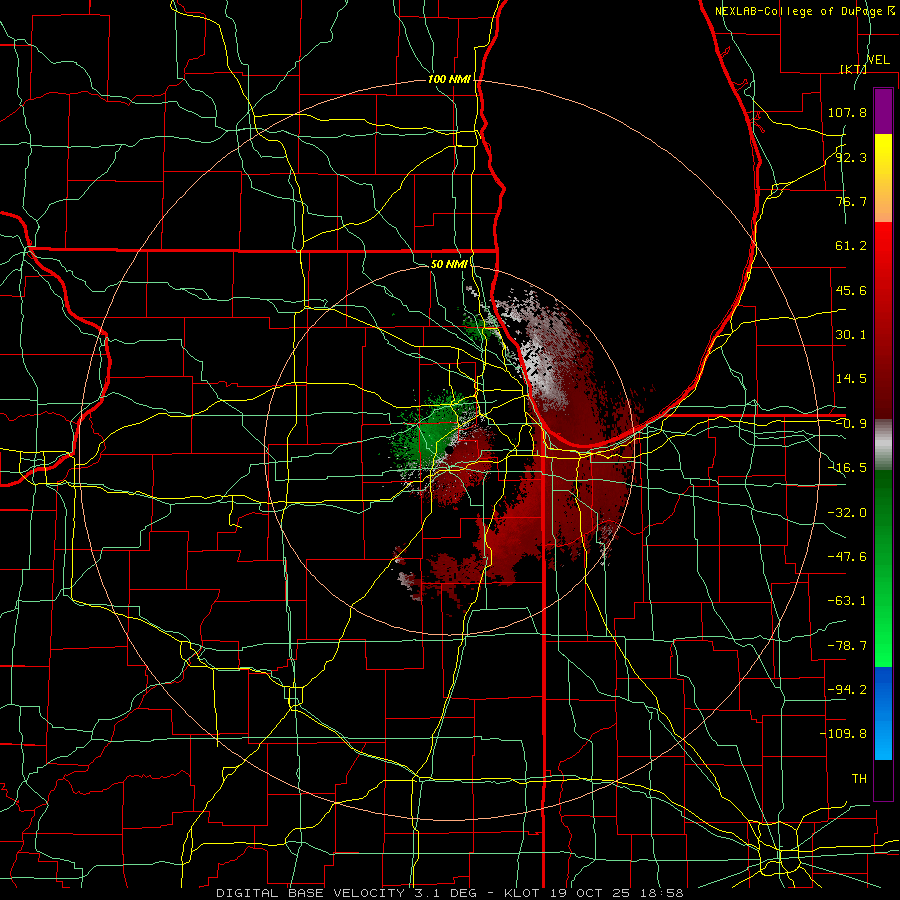900x900 pixels.
Task: Pick the -0.9 velocity scale value
Action: pyautogui.click(x=851, y=424)
